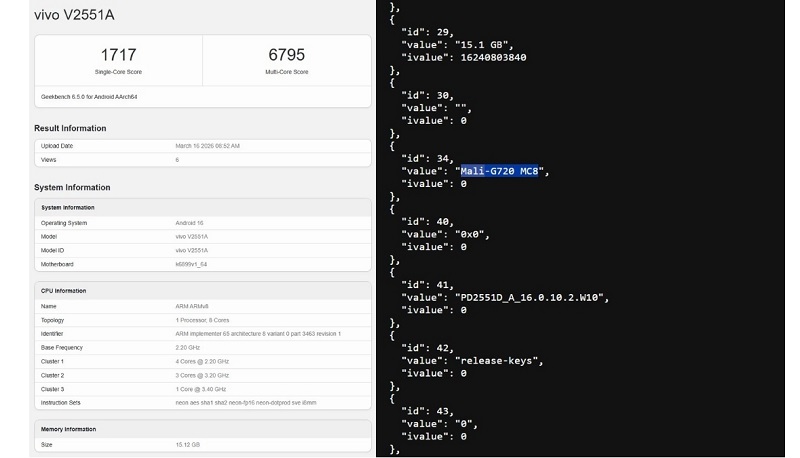800x458 pixels.
Task: Select "1 Core @ 3.40 GHz" value
Action: pos(201,389)
